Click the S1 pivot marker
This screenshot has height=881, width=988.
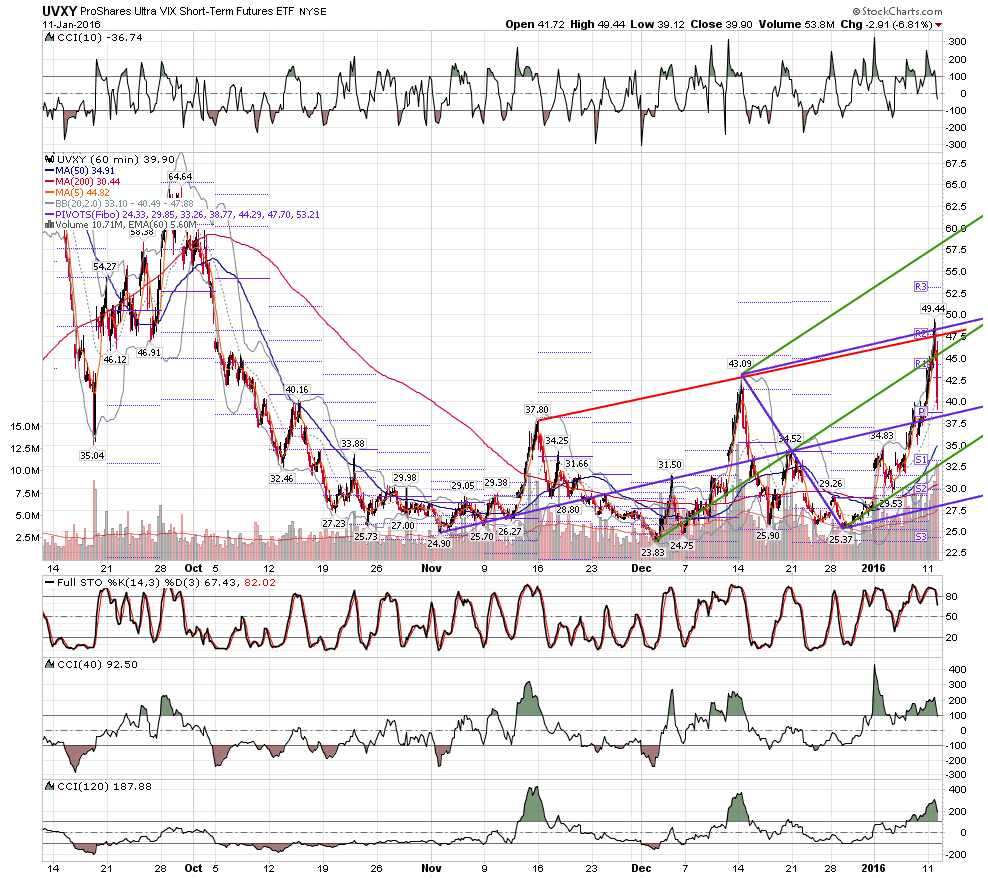tap(921, 459)
